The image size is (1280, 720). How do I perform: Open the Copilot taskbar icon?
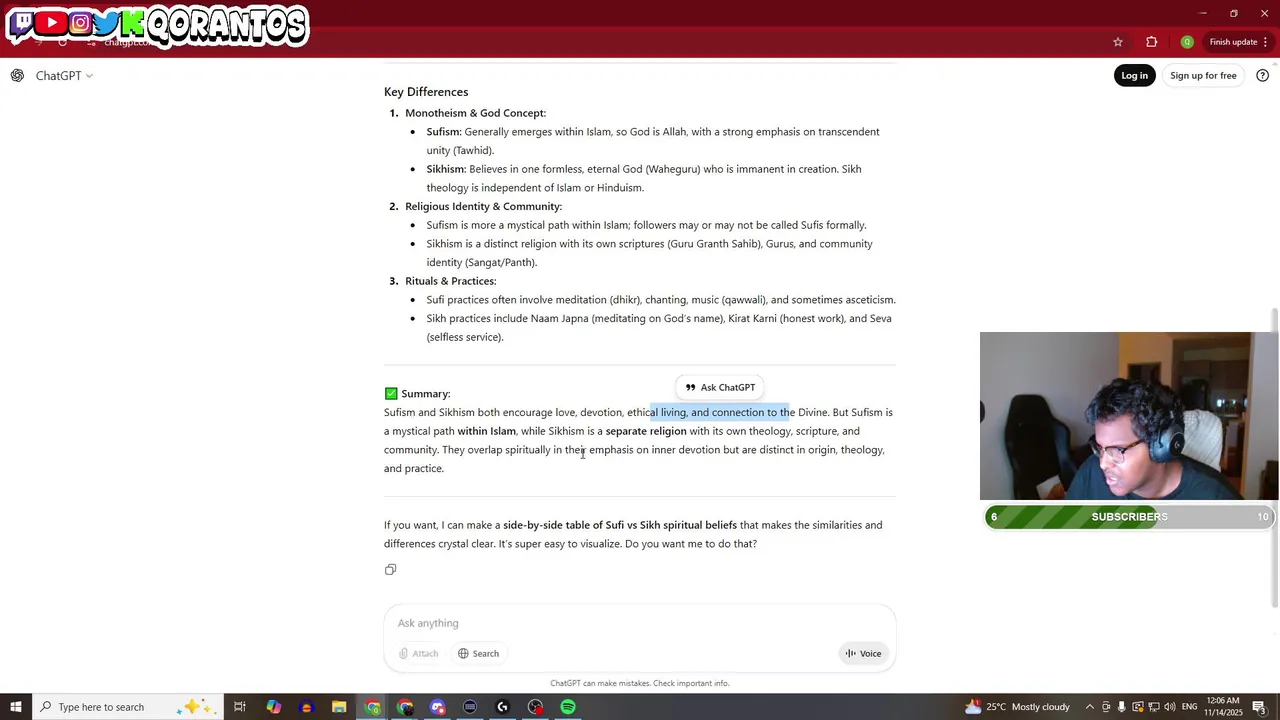273,707
